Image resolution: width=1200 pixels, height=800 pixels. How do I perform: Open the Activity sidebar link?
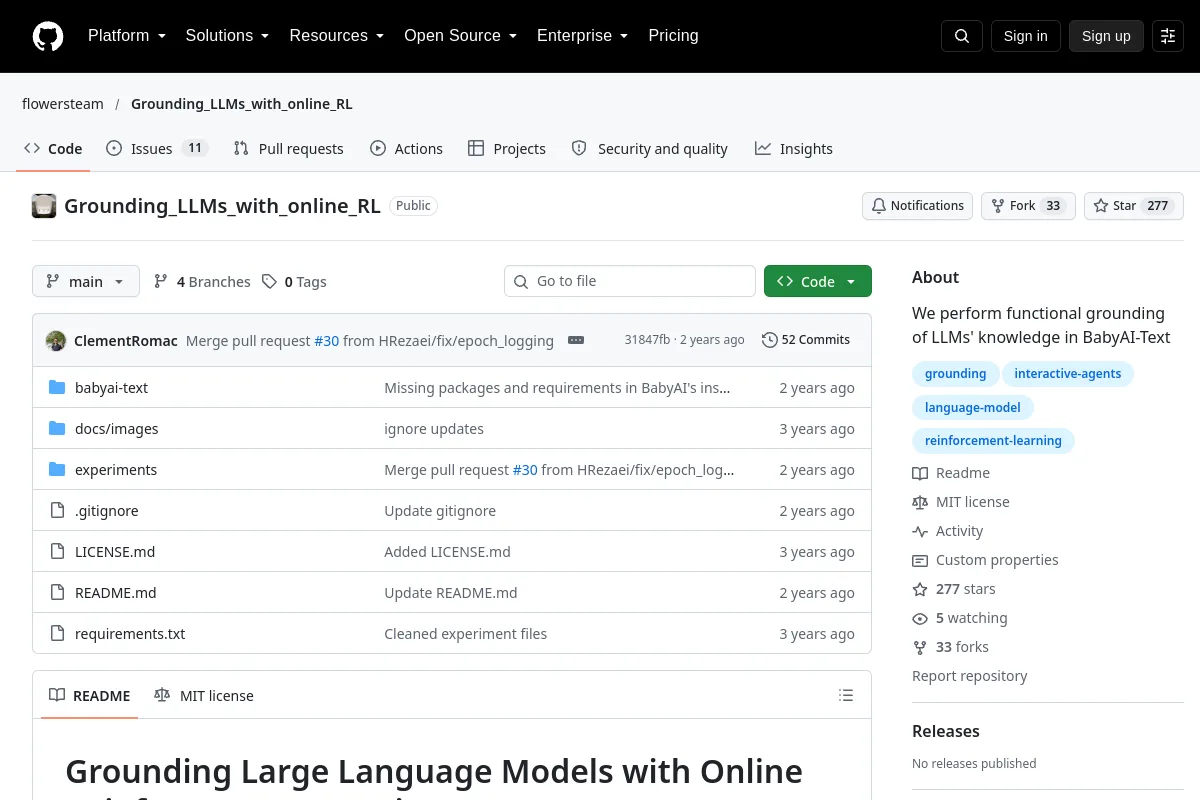948,531
